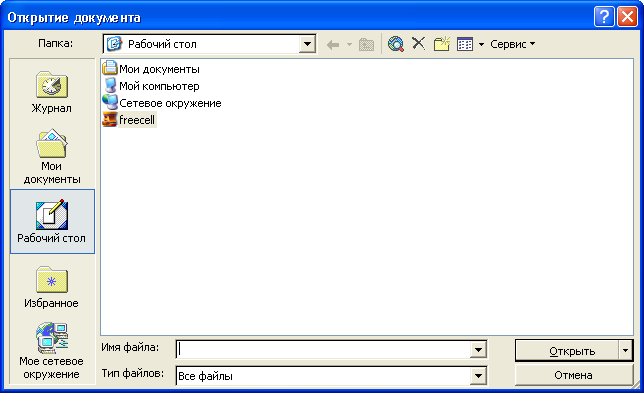Screen dimensions: 644x393
Task: Select the Мои документы list entry text
Action: [159, 69]
